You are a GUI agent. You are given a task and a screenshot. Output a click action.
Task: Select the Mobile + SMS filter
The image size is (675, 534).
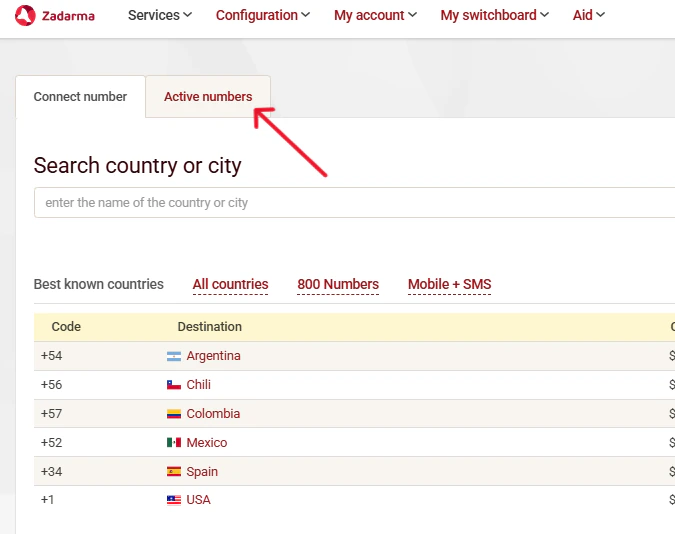point(449,284)
